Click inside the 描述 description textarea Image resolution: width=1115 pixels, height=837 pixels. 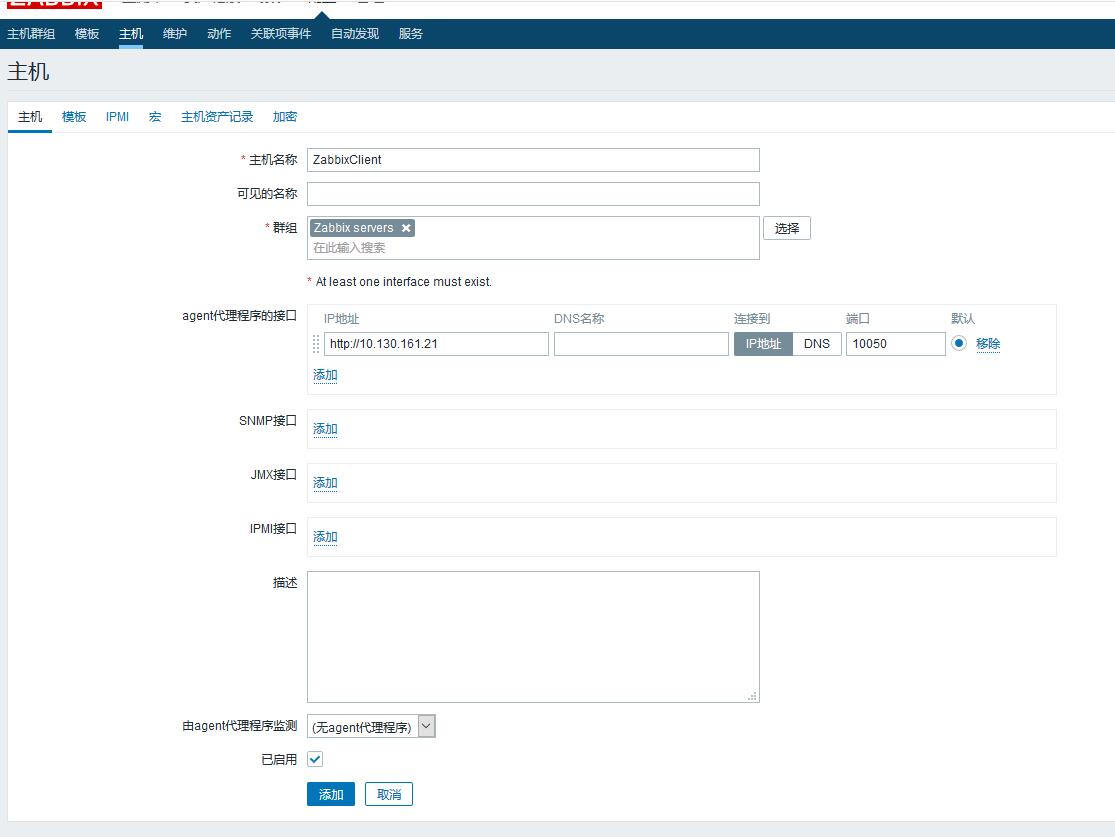533,637
